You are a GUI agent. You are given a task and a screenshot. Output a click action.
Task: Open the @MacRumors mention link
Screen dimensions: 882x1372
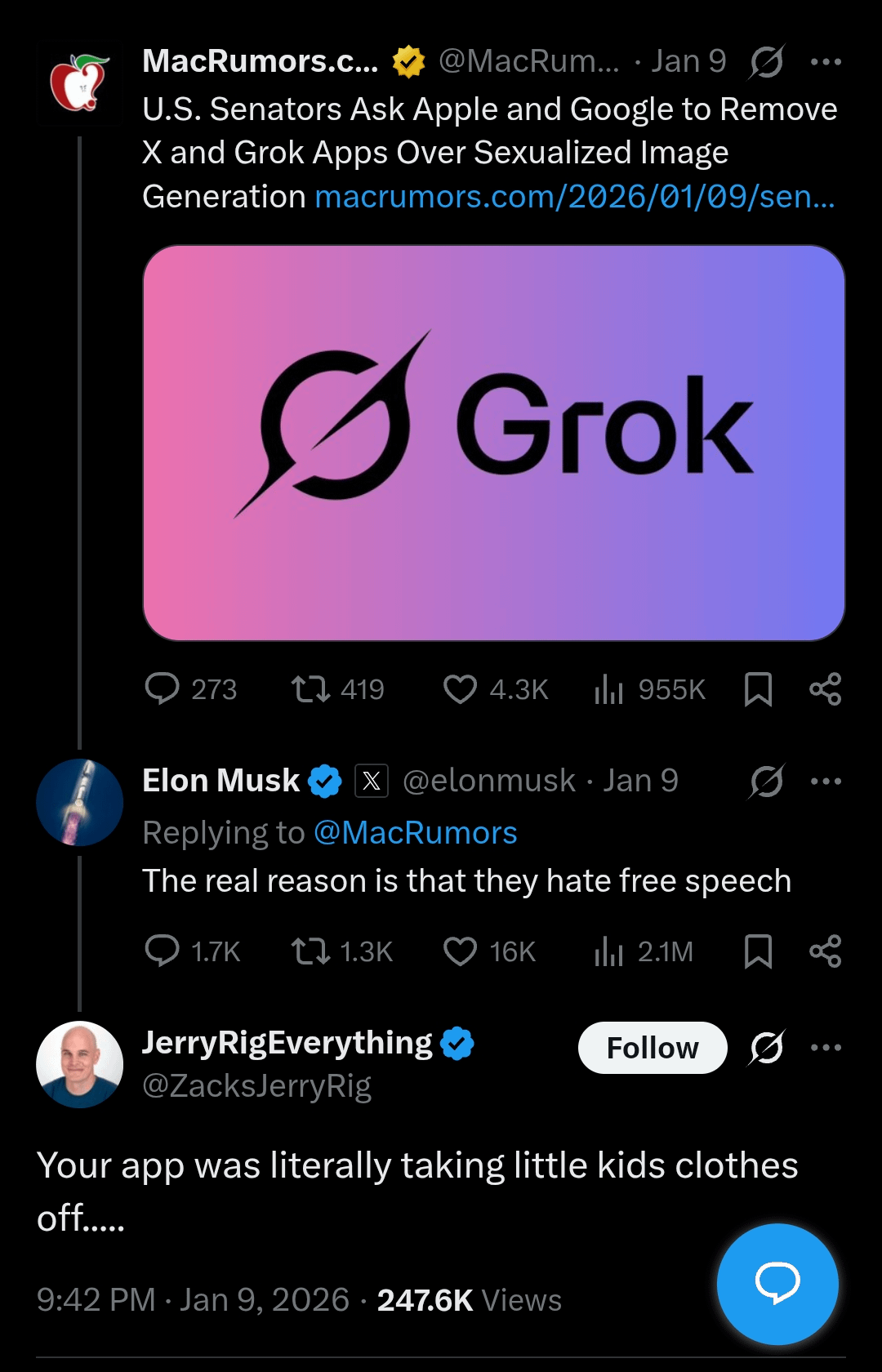tap(415, 833)
